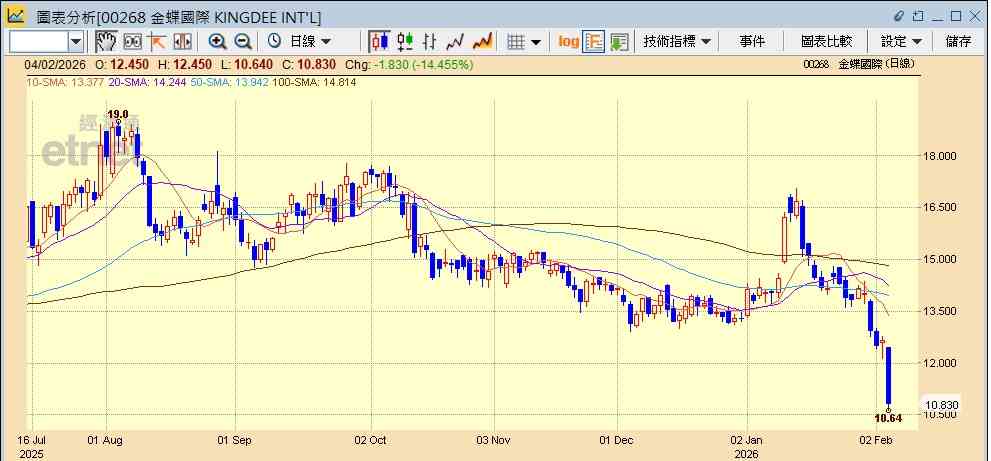Click the 事件 button
Image resolution: width=991 pixels, height=461 pixels.
(x=752, y=42)
